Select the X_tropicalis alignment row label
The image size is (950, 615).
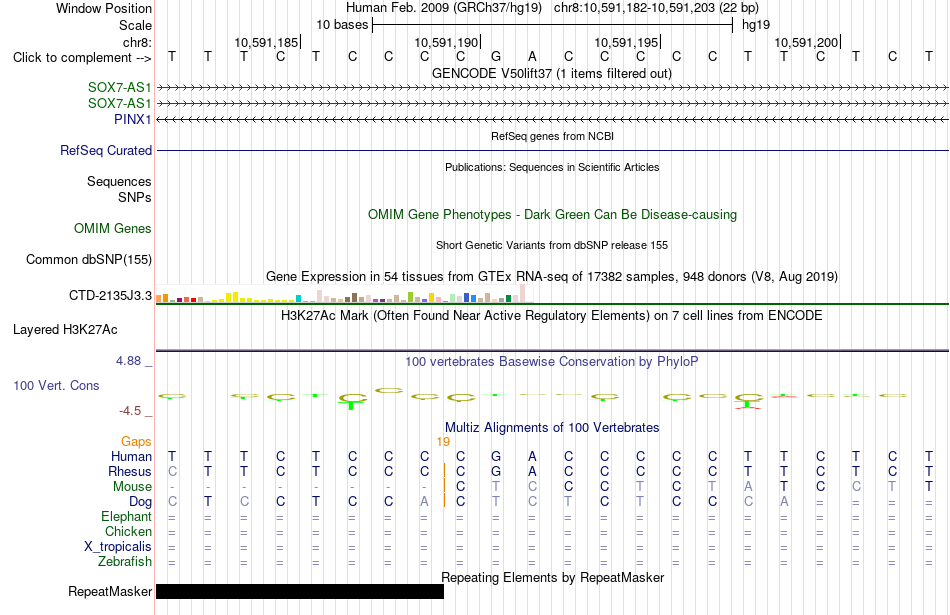(x=118, y=547)
